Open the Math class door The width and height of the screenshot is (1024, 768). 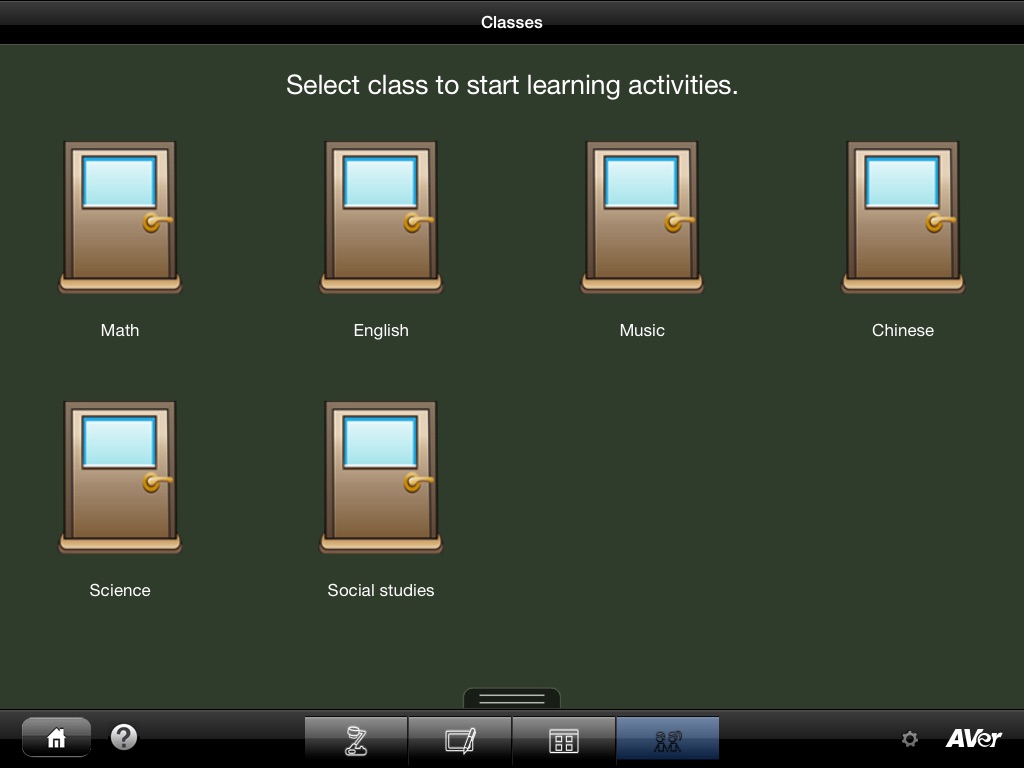point(120,217)
